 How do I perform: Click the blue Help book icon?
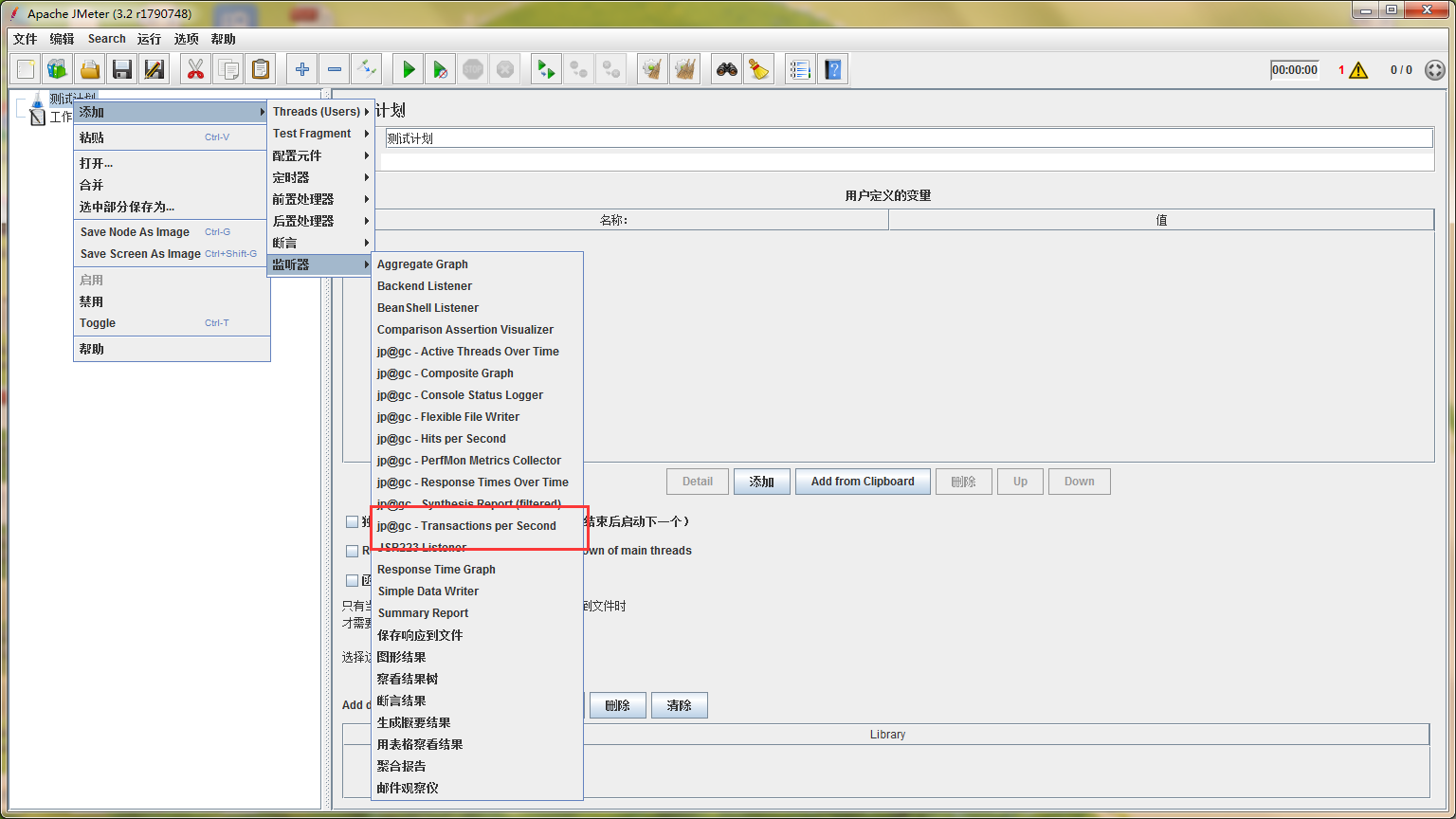tap(833, 69)
